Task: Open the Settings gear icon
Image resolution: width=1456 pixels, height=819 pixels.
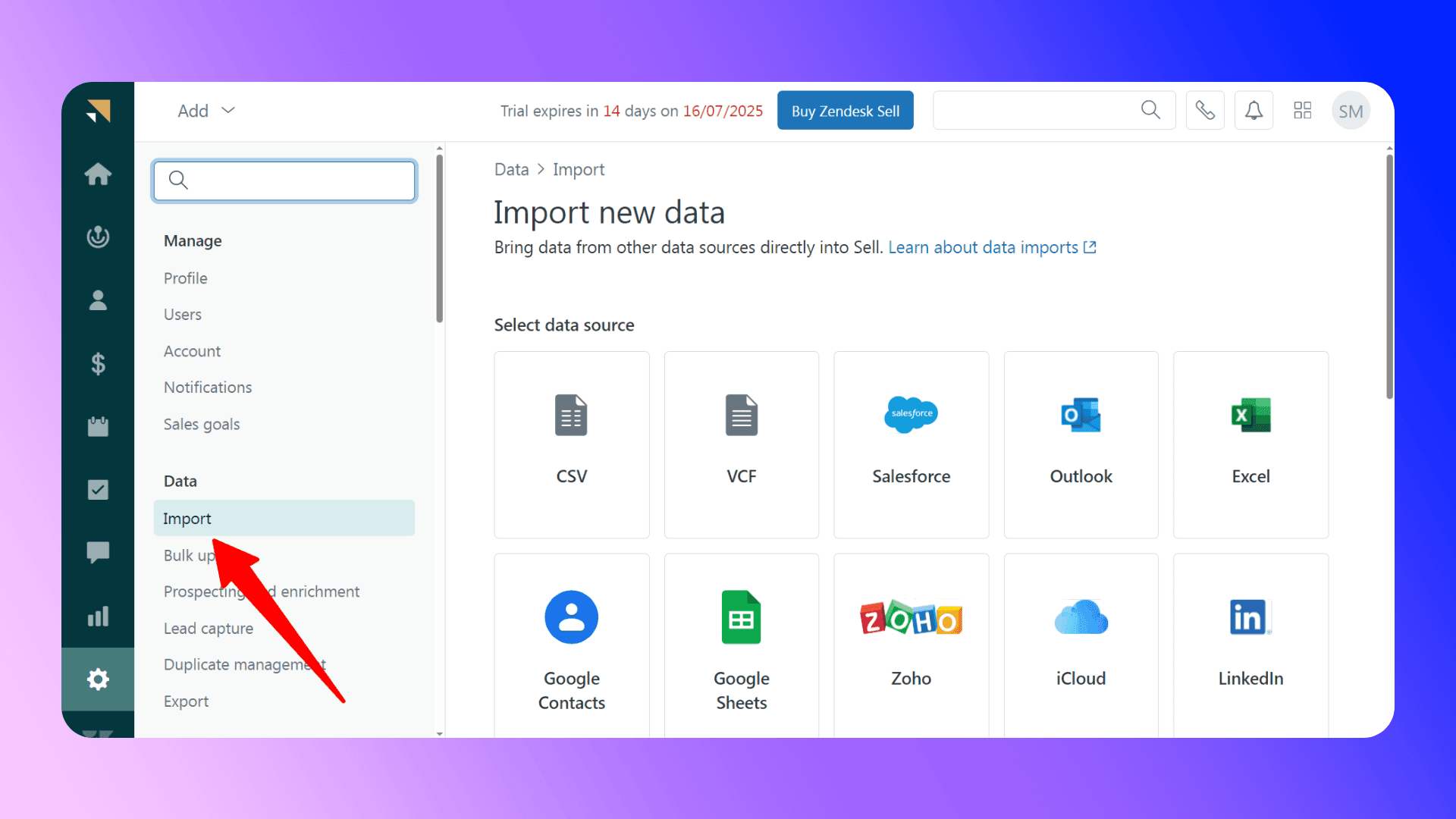Action: point(98,679)
